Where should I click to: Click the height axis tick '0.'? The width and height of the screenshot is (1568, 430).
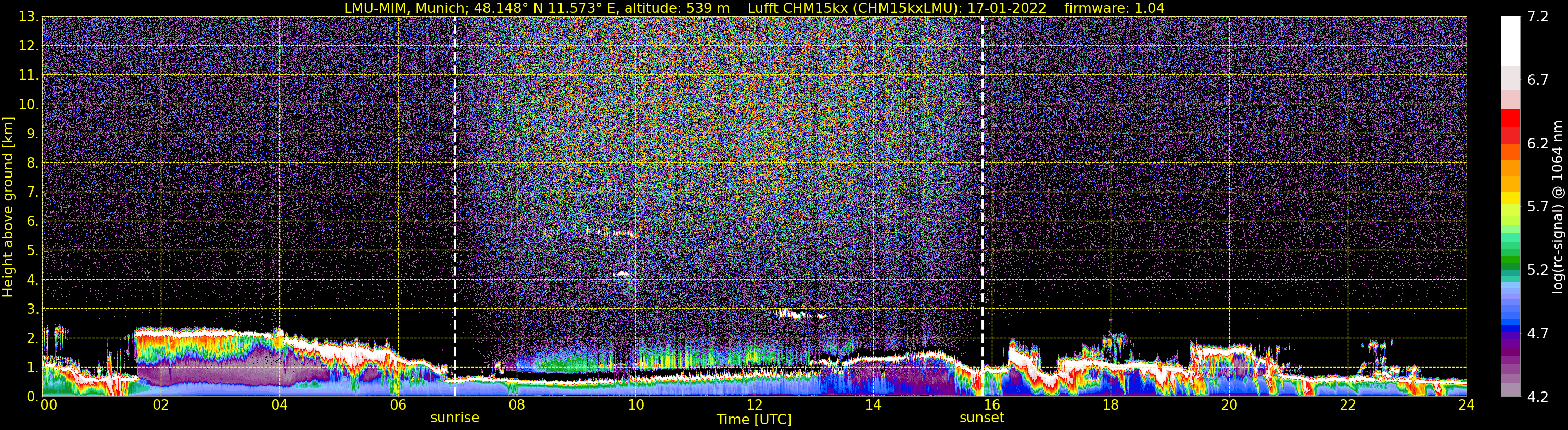point(32,397)
